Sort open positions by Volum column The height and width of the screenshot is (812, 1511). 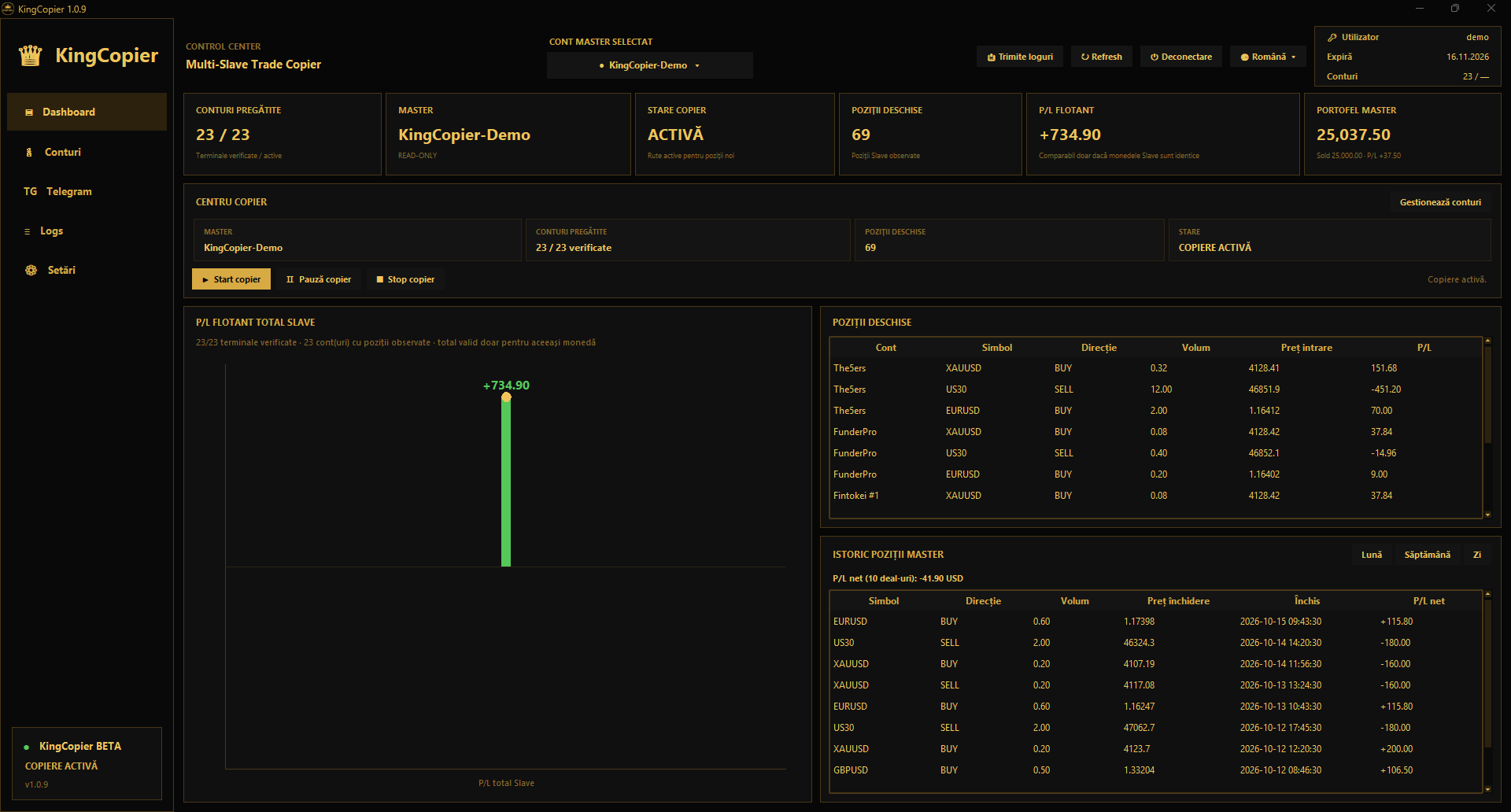pos(1195,348)
